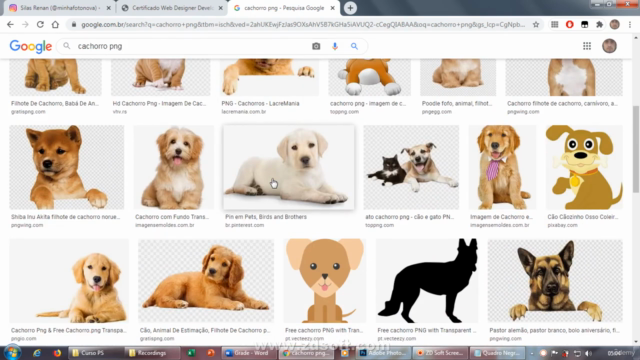Screen dimensions: 640x360
Task: Open the browser home page
Action: tap(55, 24)
